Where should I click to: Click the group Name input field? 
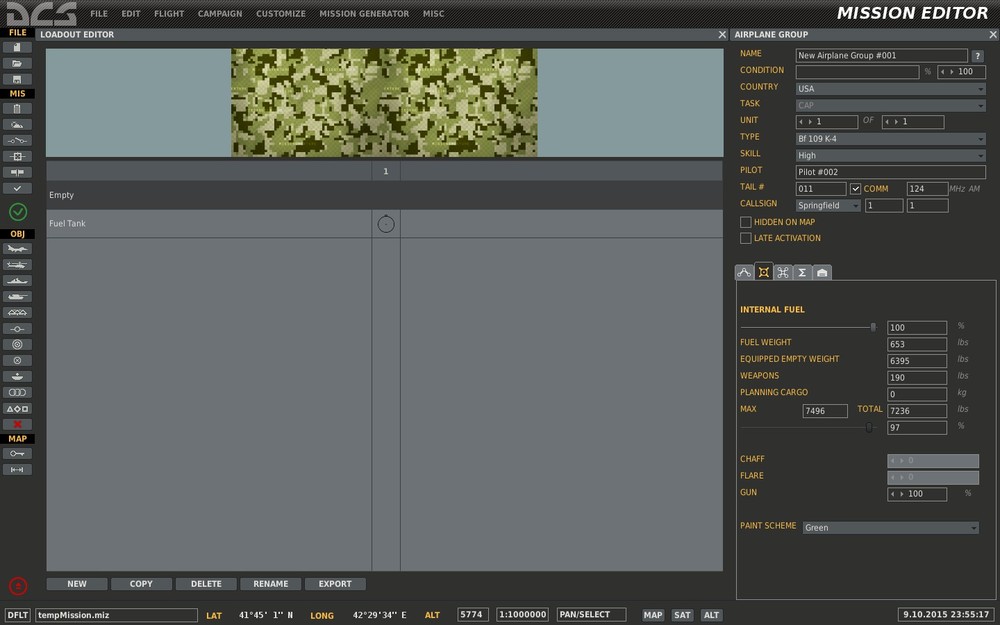(881, 55)
